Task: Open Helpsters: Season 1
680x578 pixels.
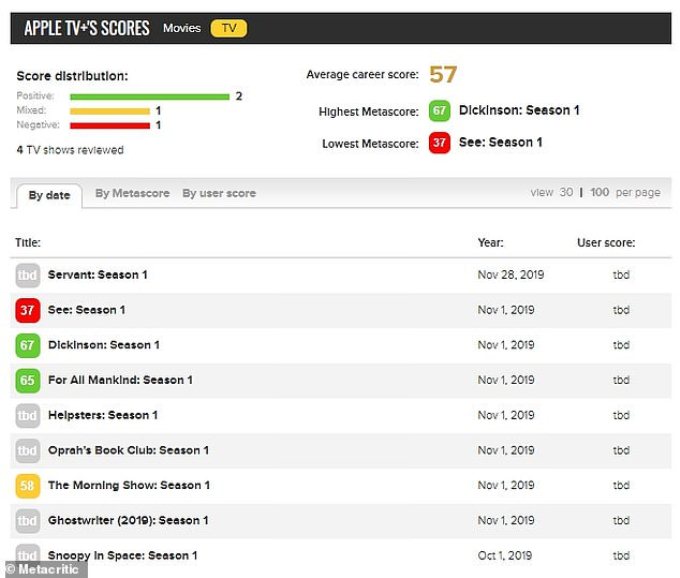Action: (x=103, y=415)
